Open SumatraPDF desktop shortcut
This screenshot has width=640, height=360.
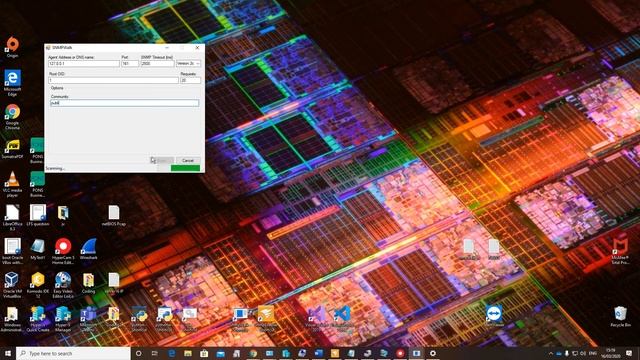tap(12, 149)
